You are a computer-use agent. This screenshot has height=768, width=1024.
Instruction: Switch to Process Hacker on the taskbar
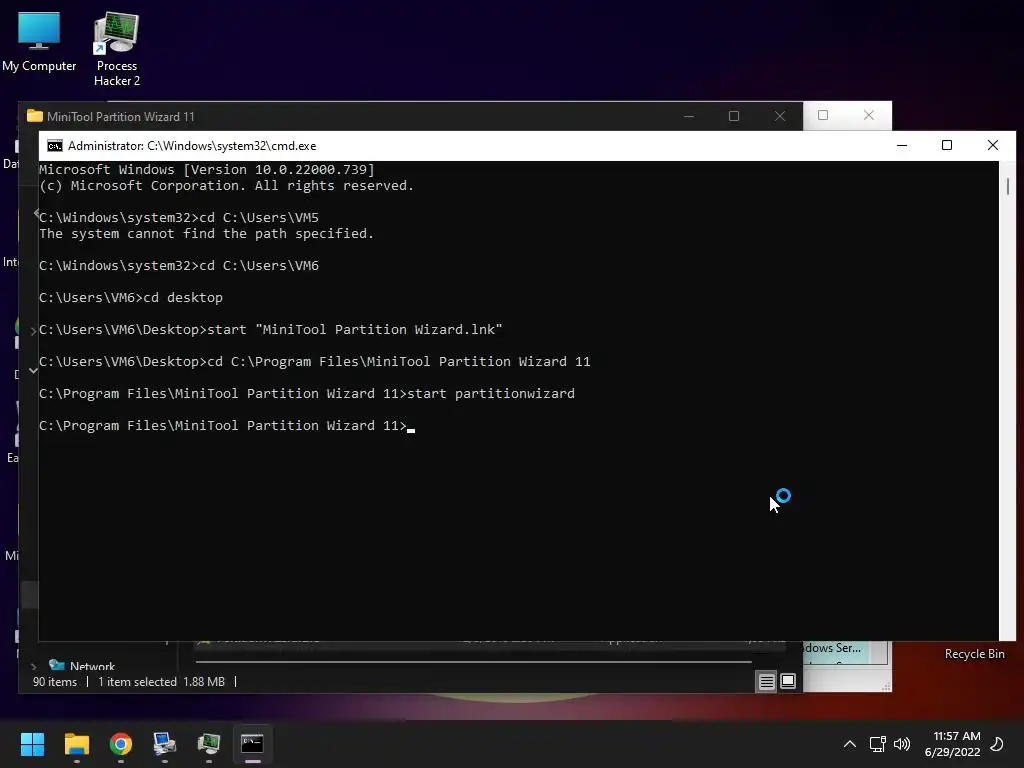click(209, 744)
